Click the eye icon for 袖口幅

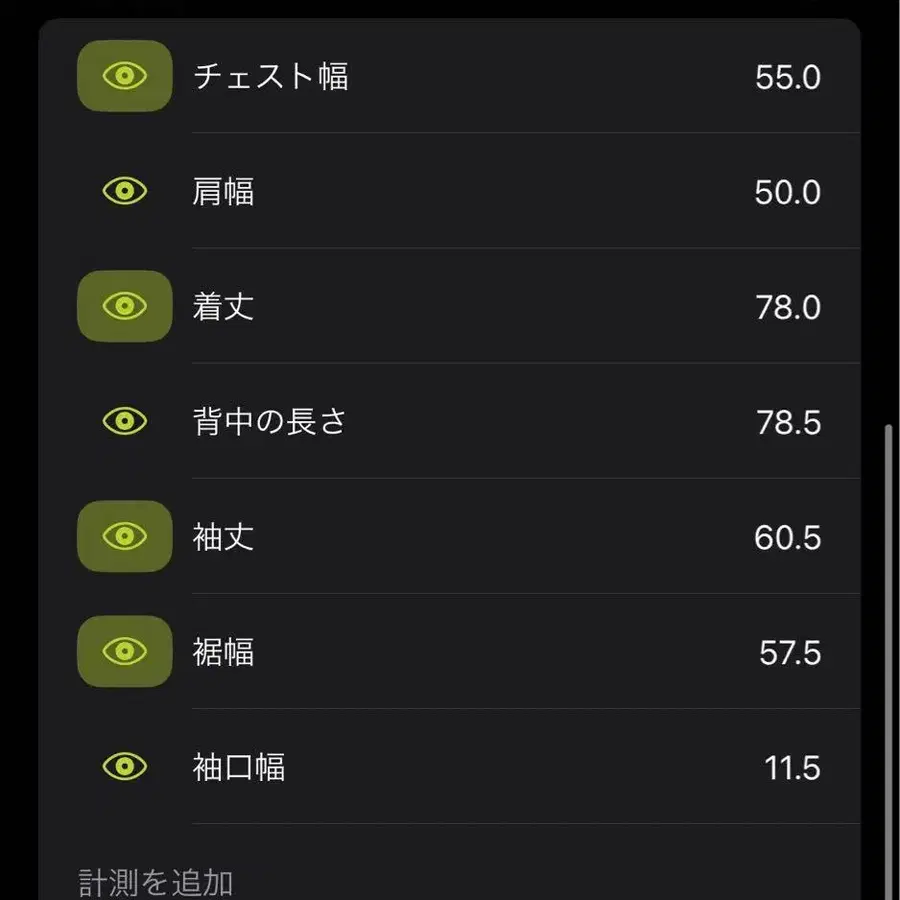tap(123, 767)
